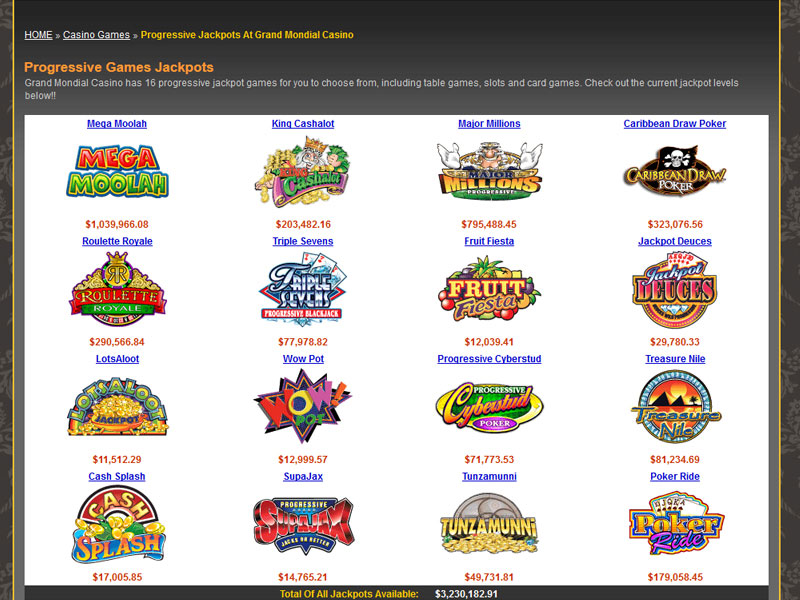Click the Roulette Royale game logo
Screen dimensions: 800x600
click(117, 289)
